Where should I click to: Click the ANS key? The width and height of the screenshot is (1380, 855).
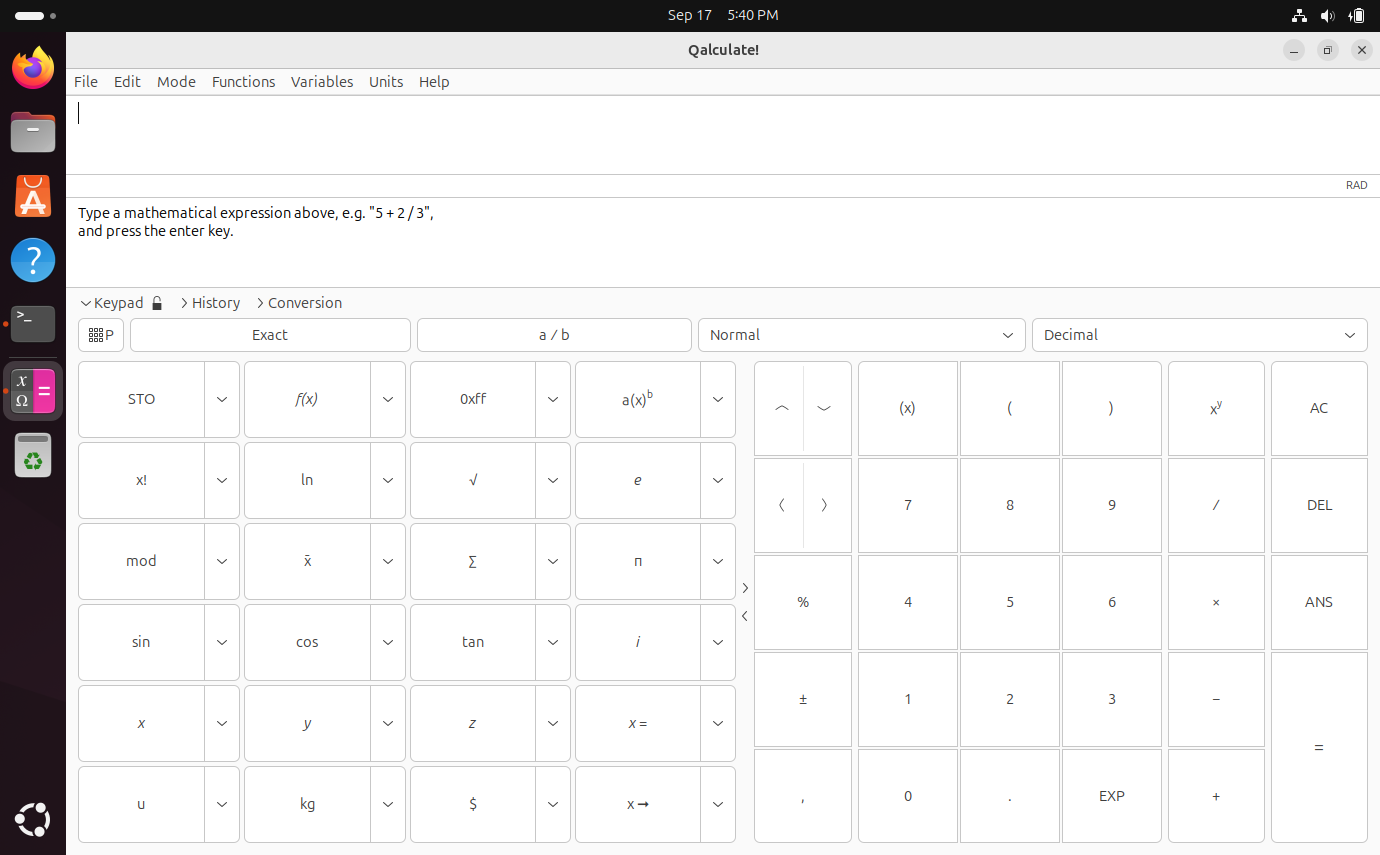coord(1318,601)
